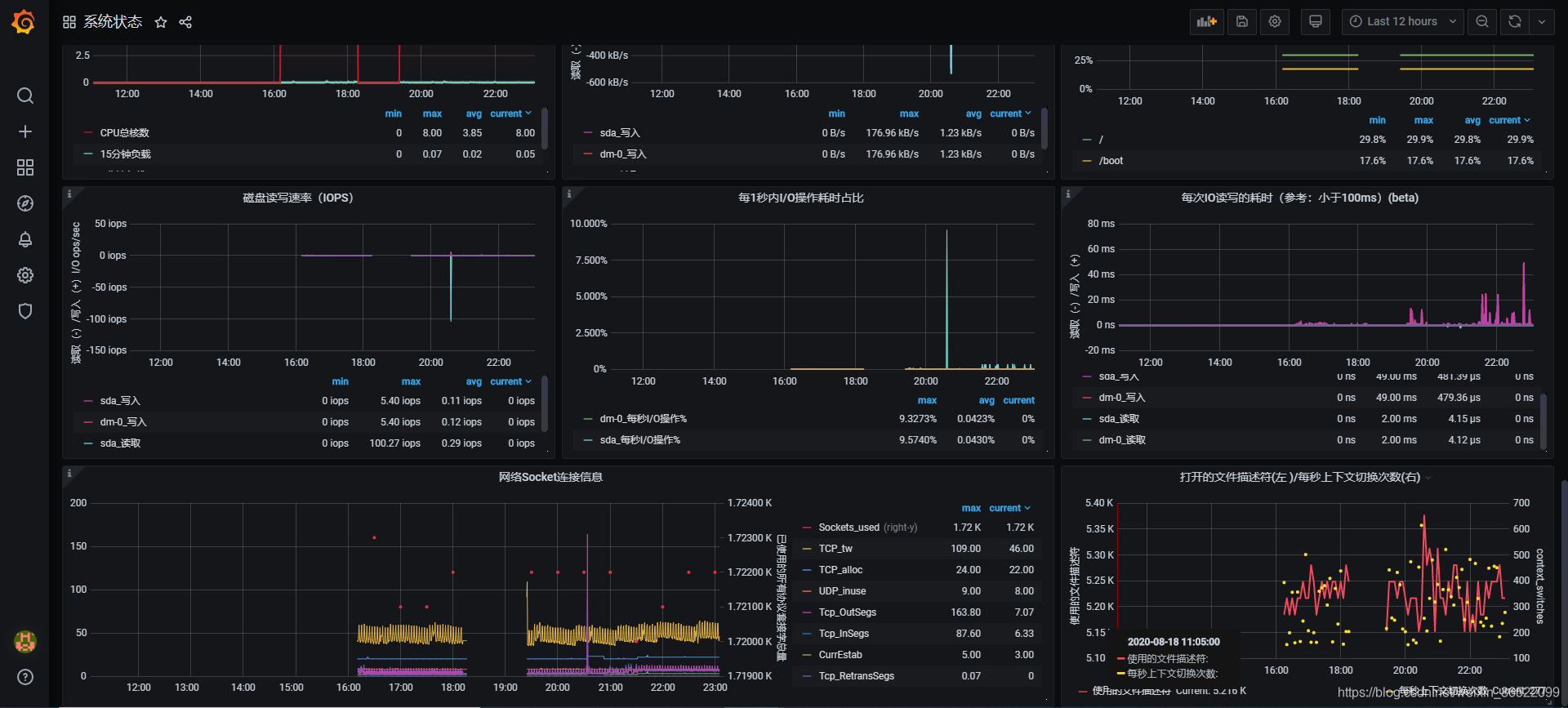This screenshot has width=1568, height=708.
Task: Toggle sda_每秒I/O操作% series
Action: [x=639, y=440]
